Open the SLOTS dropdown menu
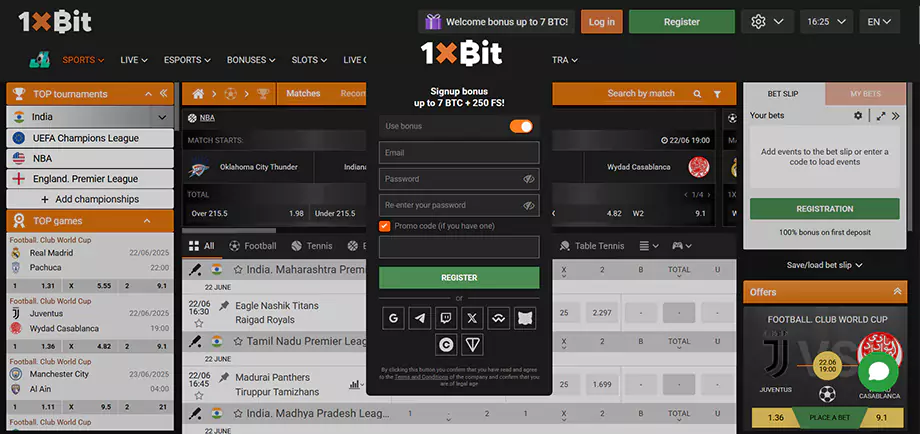The height and width of the screenshot is (434, 920). [x=309, y=60]
